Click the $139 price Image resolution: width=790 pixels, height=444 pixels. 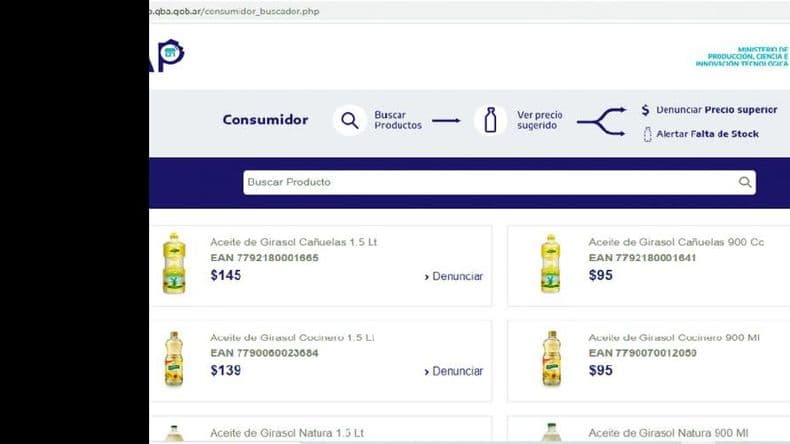coord(226,370)
